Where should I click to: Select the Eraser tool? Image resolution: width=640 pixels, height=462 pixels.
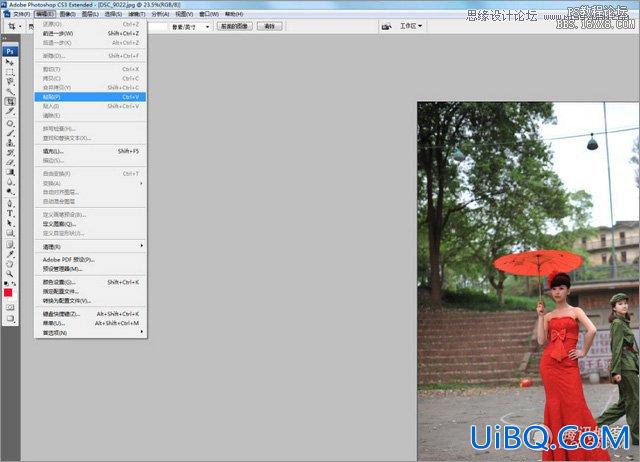point(10,162)
